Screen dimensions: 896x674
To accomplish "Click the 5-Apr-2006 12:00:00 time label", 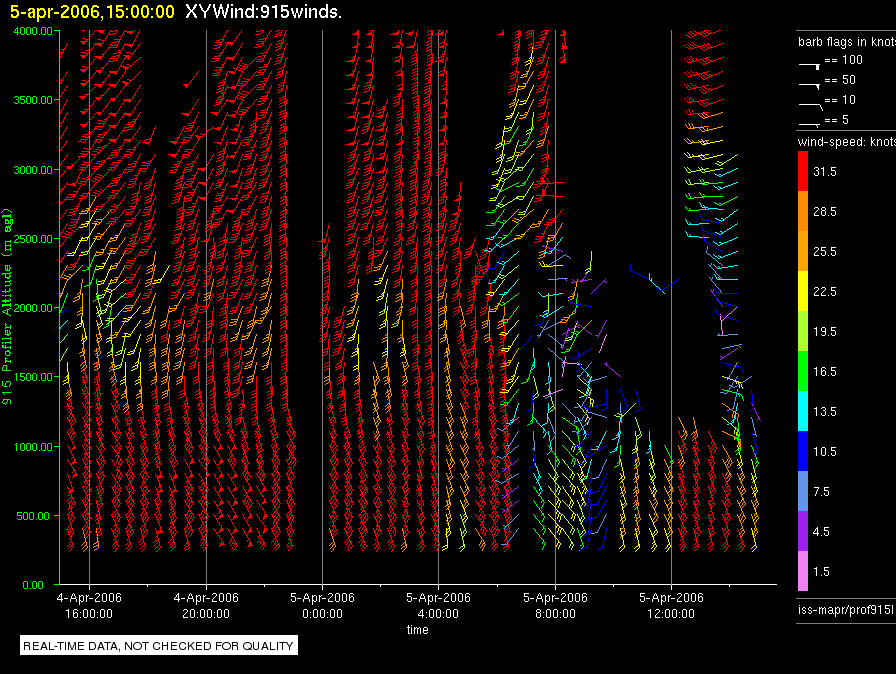I will (x=669, y=604).
